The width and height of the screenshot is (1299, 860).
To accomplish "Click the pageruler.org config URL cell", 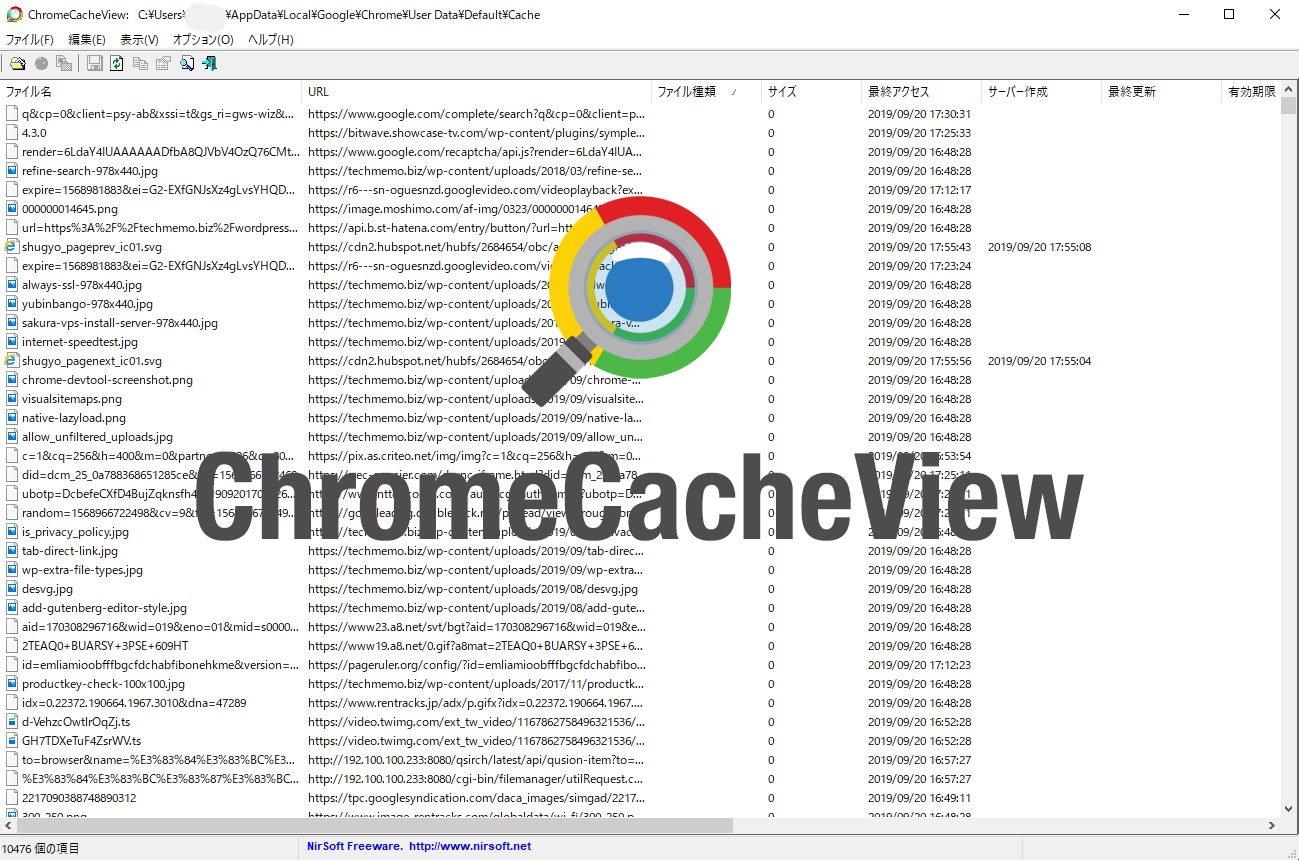I will (x=476, y=665).
